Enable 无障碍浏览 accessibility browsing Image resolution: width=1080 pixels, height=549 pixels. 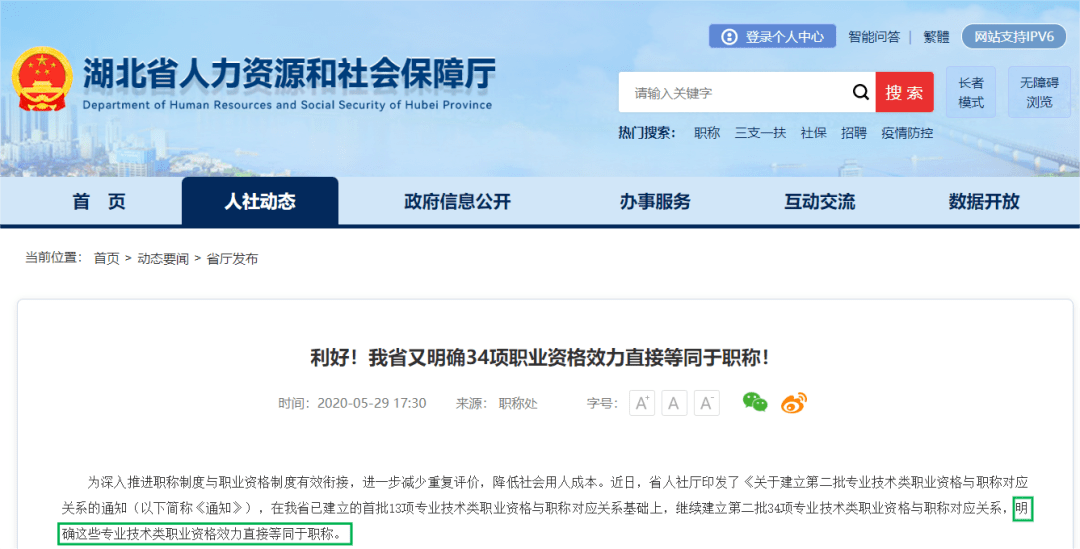click(1039, 92)
